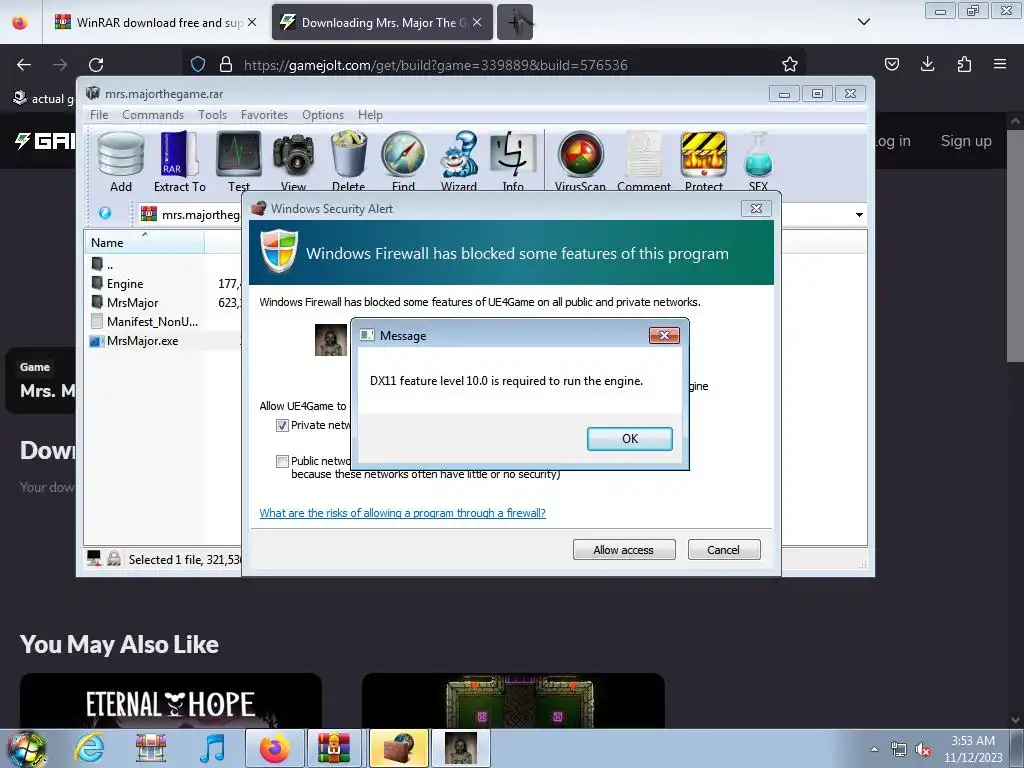This screenshot has height=768, width=1024.
Task: Switch to WinRAR taskbar button
Action: click(x=334, y=748)
